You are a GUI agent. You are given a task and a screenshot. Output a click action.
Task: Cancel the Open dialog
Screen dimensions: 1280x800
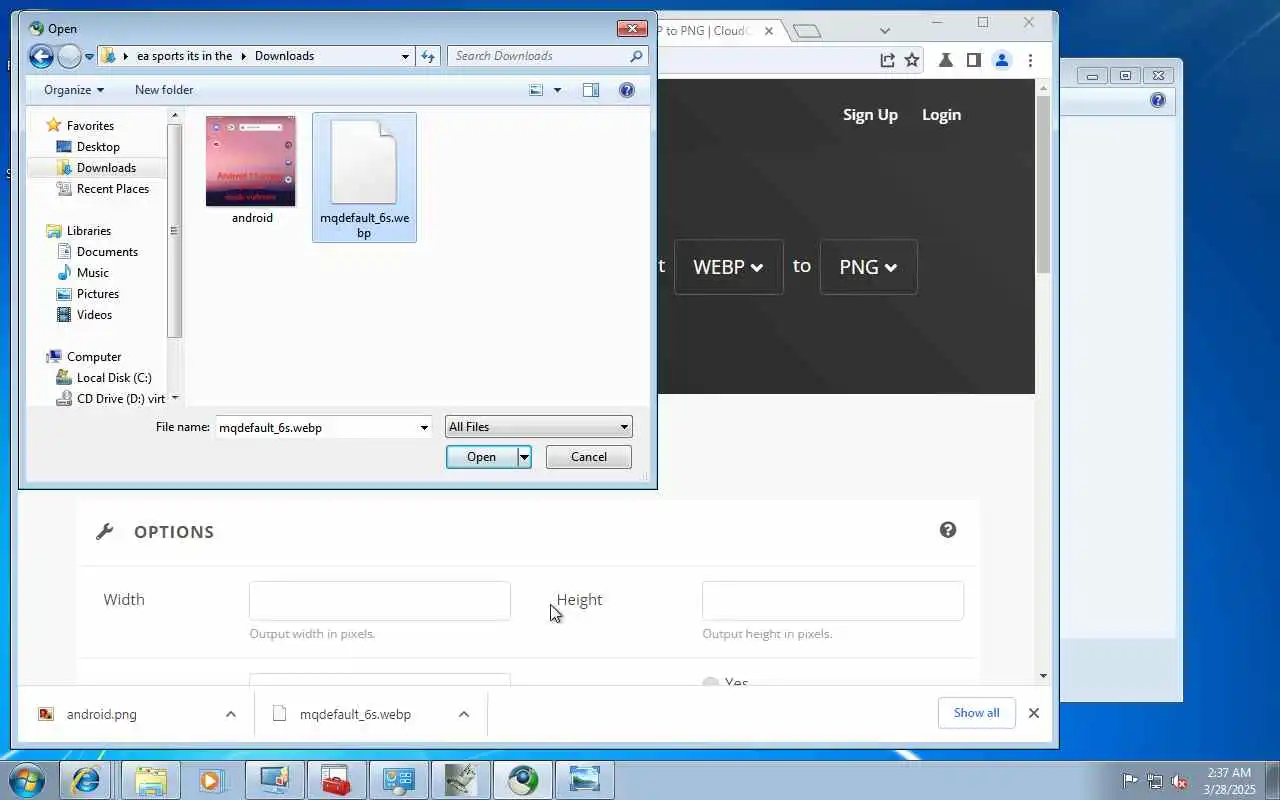(x=589, y=457)
